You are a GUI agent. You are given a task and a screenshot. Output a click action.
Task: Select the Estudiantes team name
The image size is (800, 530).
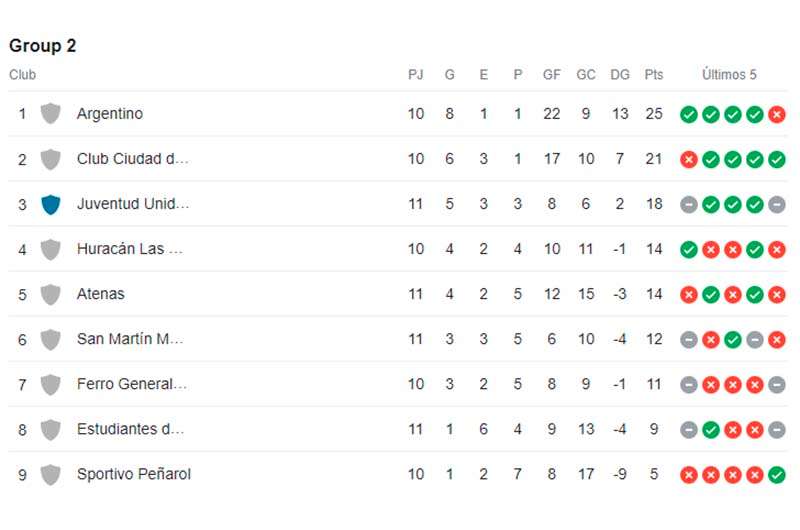pos(130,429)
